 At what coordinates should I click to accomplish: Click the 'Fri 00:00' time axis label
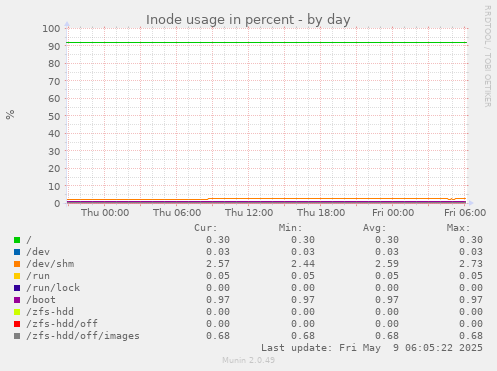pyautogui.click(x=393, y=213)
